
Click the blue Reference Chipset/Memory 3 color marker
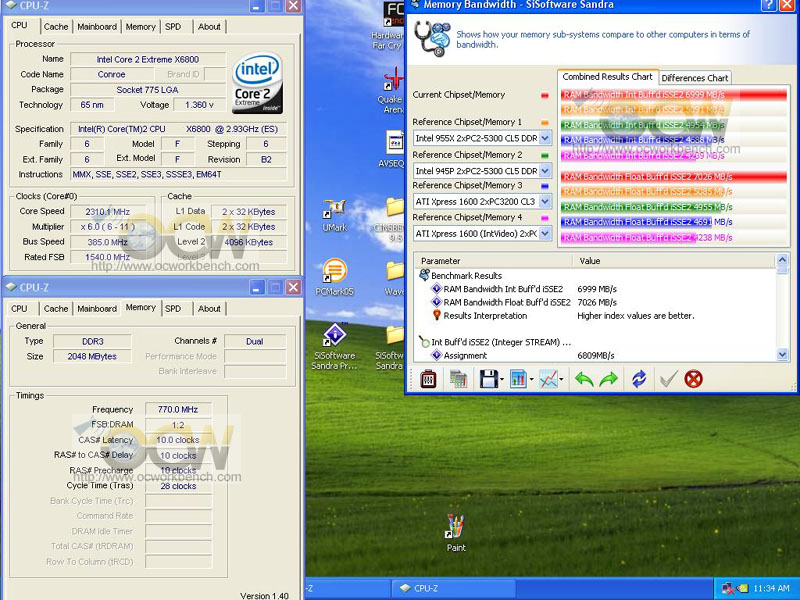(544, 186)
